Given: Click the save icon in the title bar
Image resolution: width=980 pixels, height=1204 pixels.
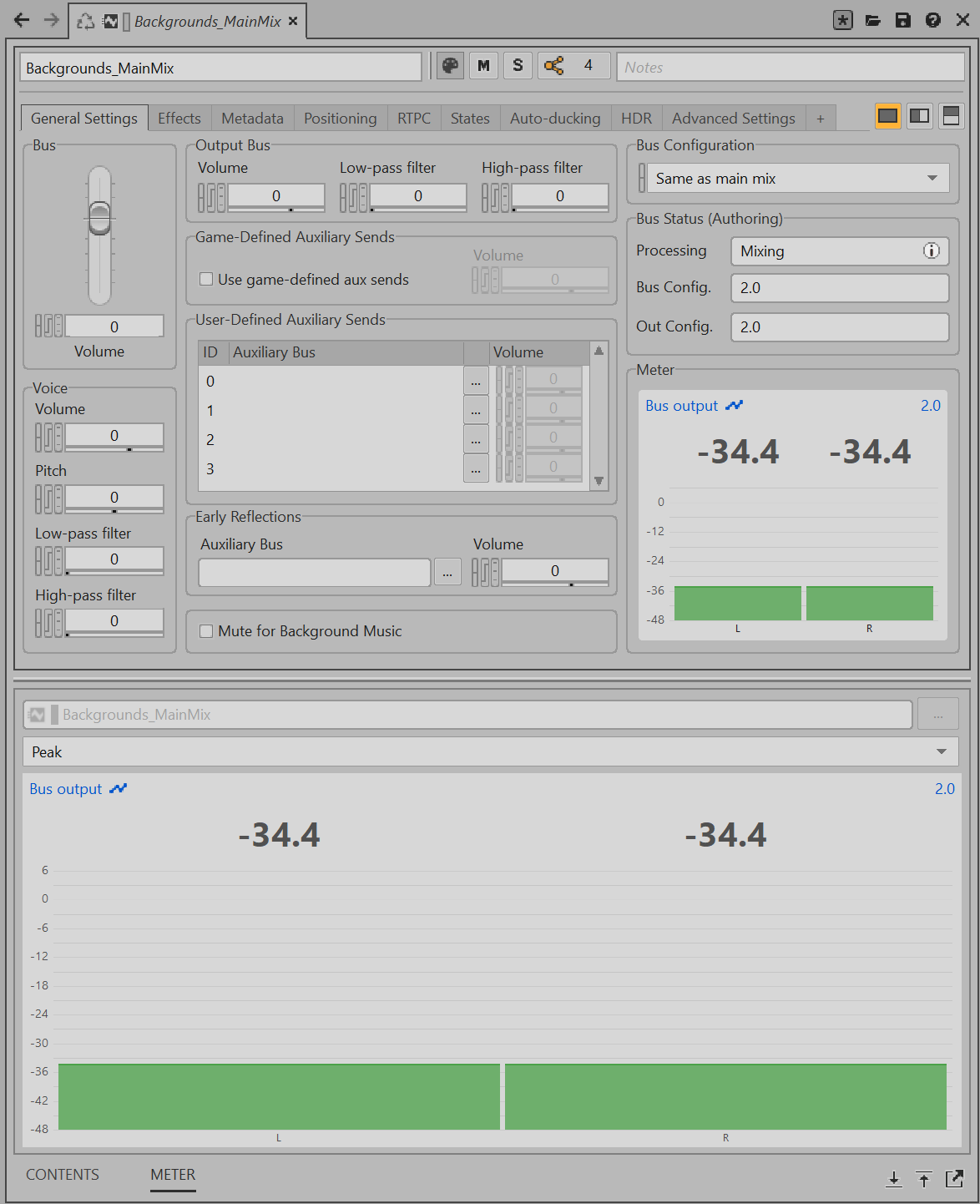Looking at the screenshot, I should click(902, 20).
